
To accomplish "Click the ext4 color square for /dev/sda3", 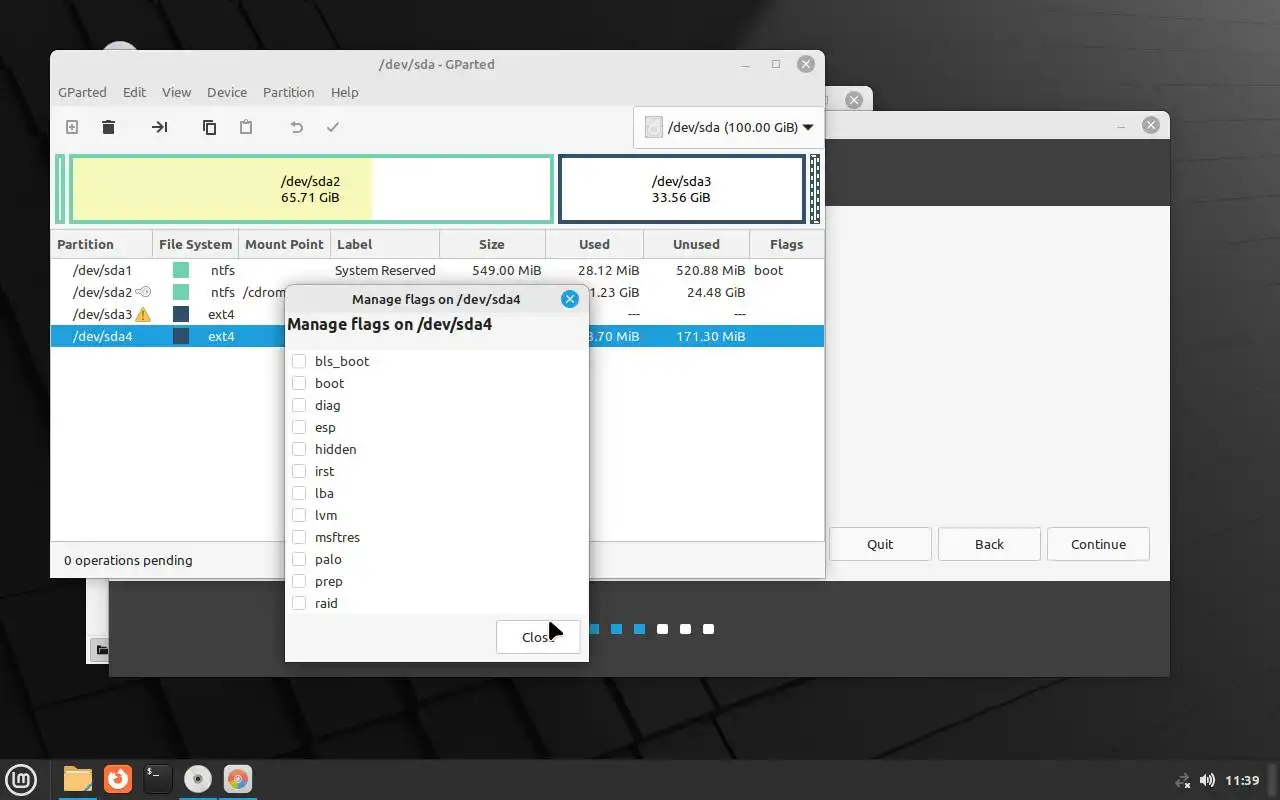I will (x=181, y=314).
